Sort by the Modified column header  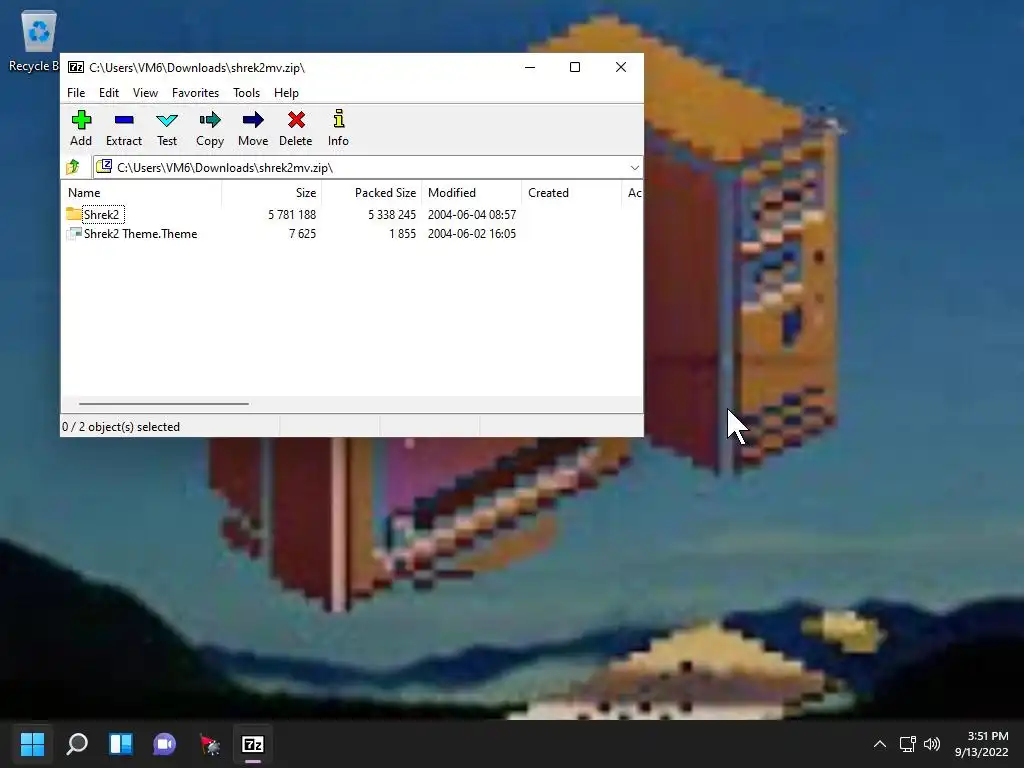coord(472,193)
